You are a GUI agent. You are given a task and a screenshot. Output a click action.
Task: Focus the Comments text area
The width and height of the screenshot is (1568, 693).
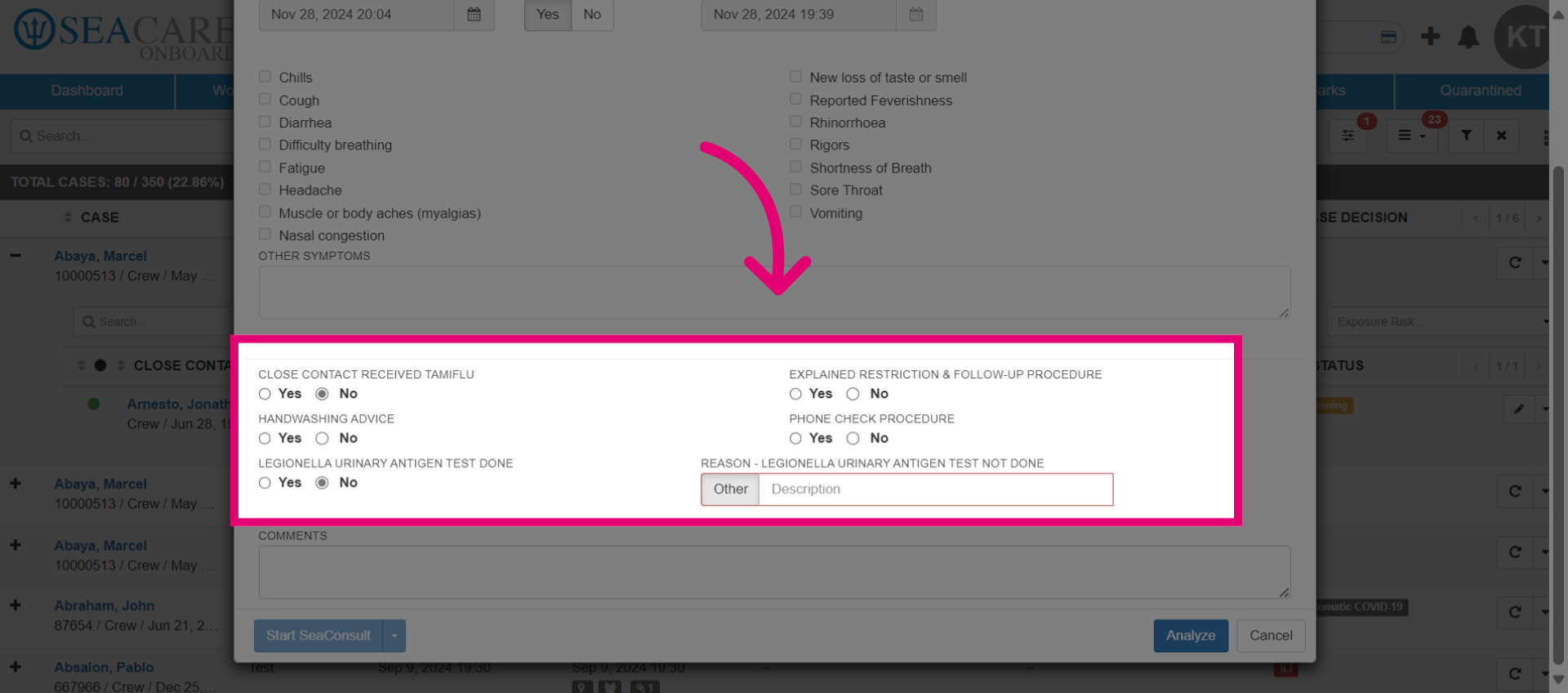(x=774, y=572)
